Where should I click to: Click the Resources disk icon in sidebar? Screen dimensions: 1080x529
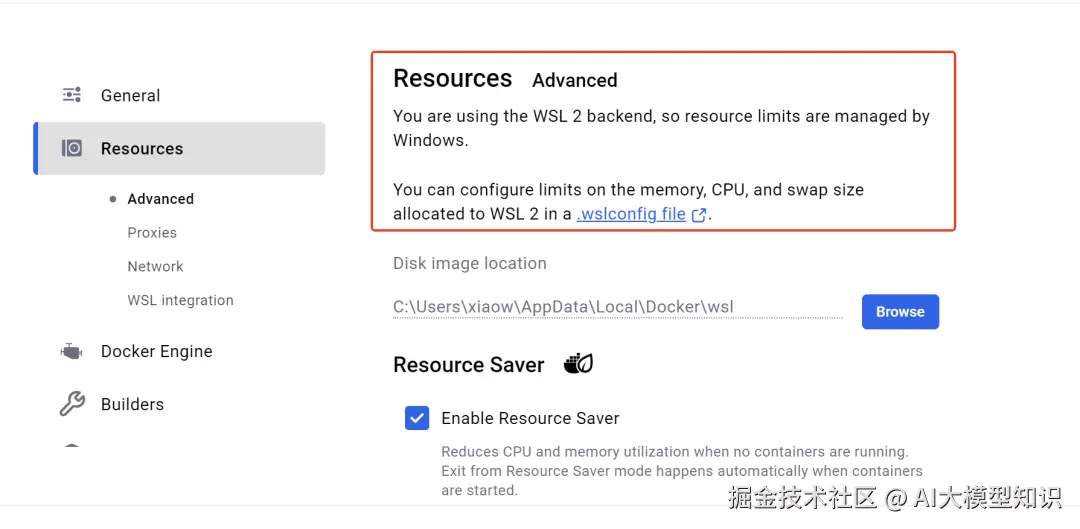point(72,148)
